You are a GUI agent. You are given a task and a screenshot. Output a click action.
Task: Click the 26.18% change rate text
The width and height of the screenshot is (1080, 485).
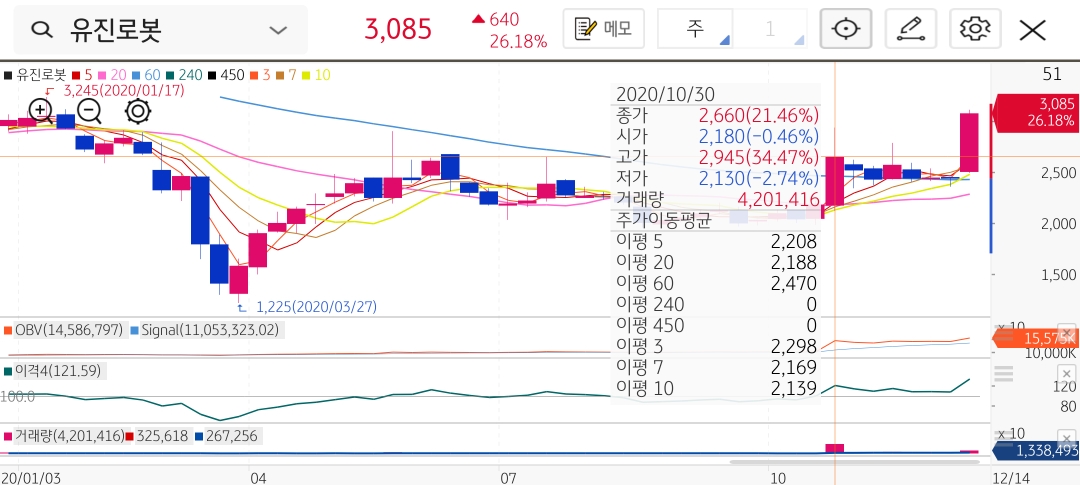(x=518, y=41)
